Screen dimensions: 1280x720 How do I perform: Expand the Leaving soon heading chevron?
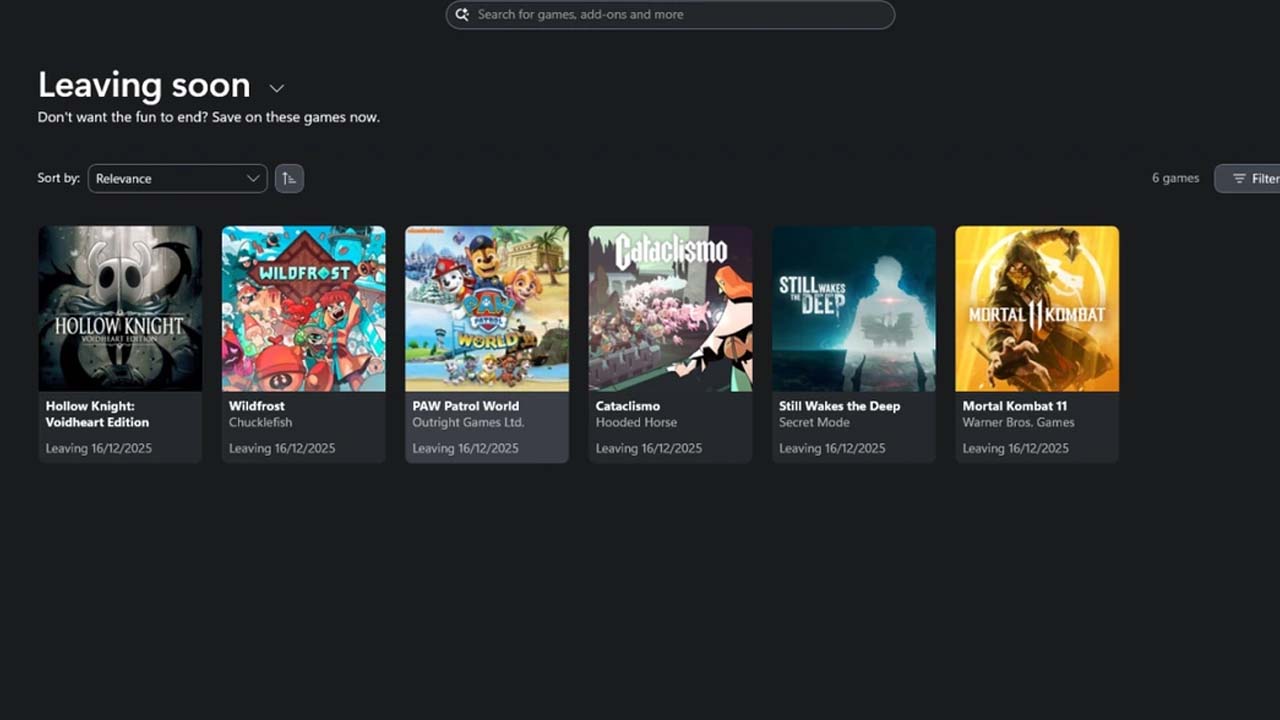[x=277, y=88]
